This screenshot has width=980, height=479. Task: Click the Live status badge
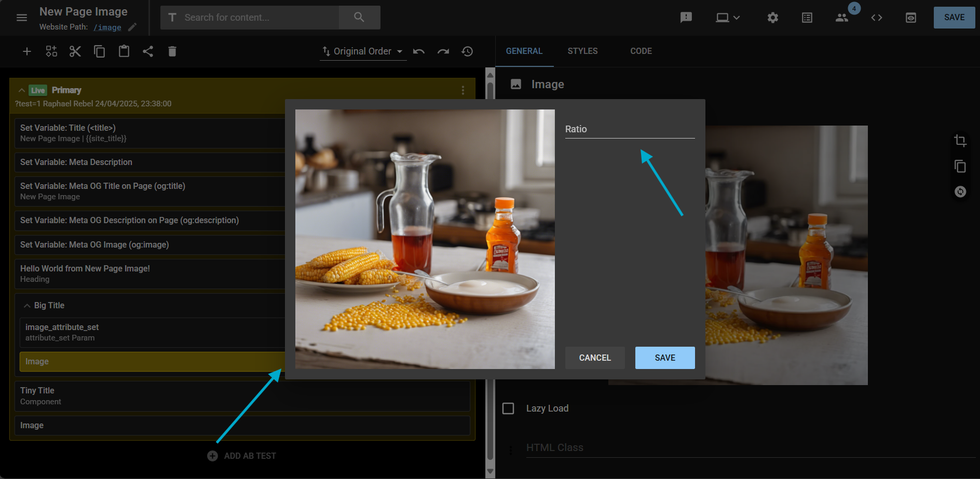point(38,91)
